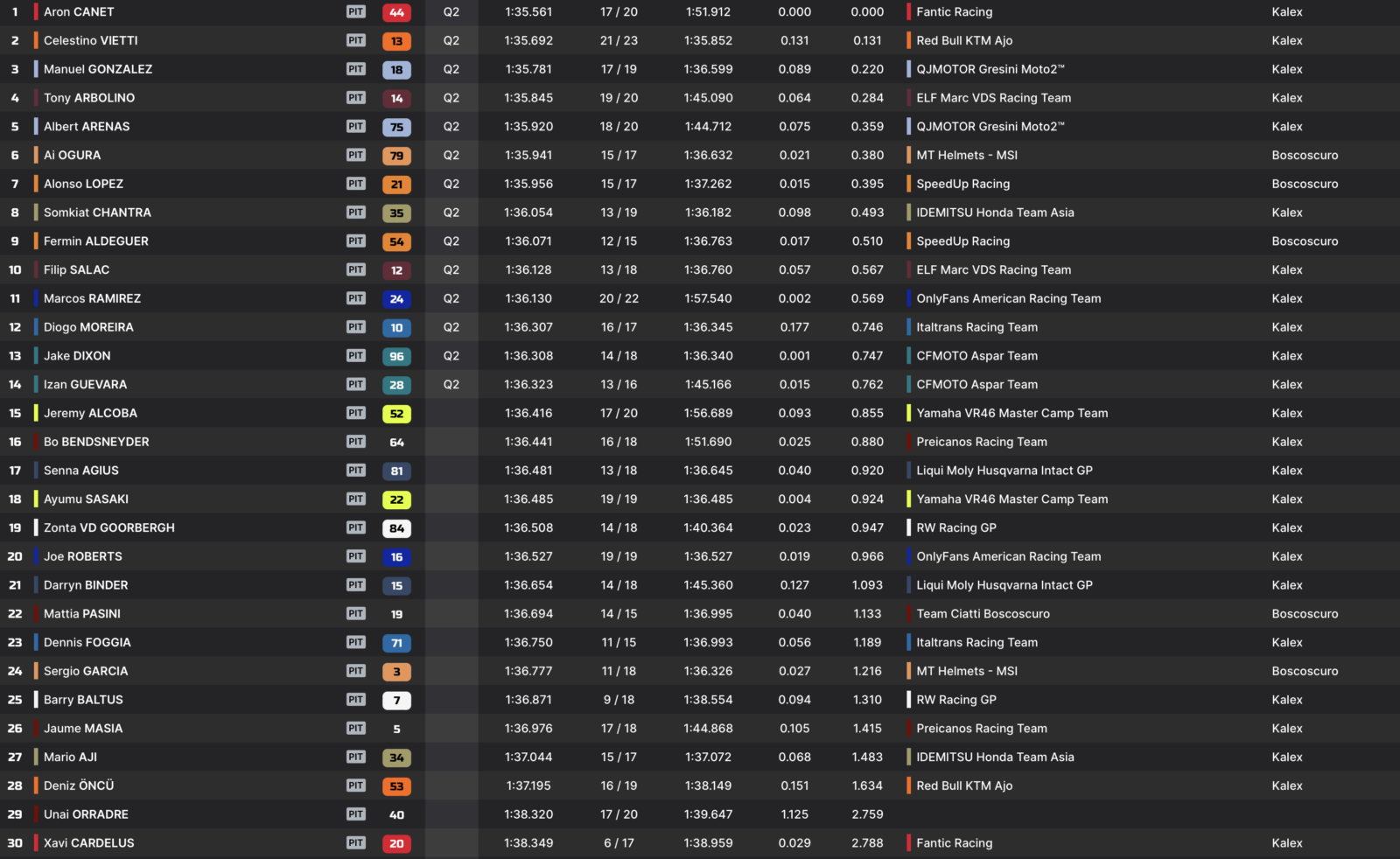Click the PIT badge next to Fermin ALDEGUER
The image size is (1400, 859).
coord(355,241)
